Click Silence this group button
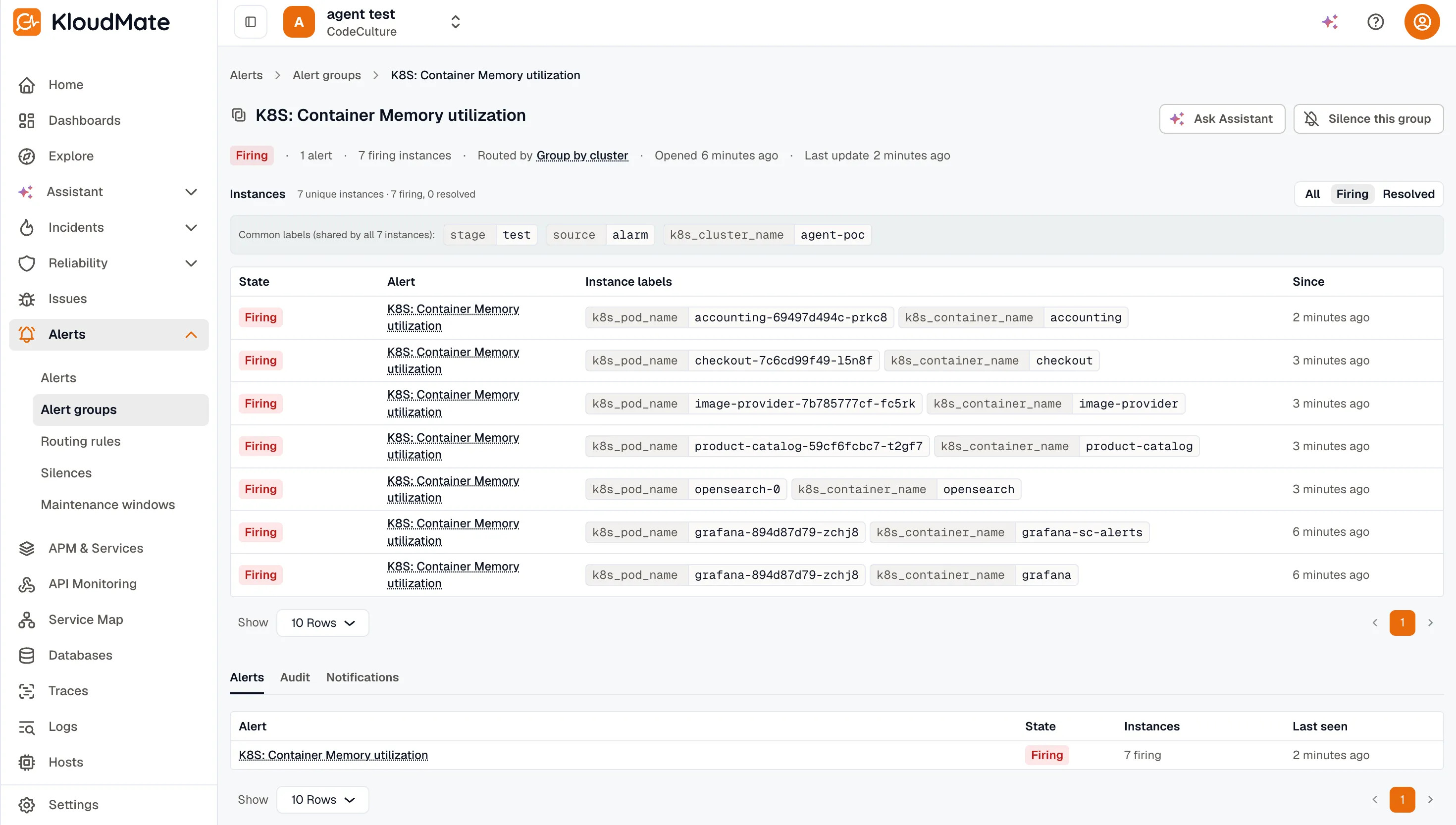Image resolution: width=1456 pixels, height=825 pixels. (x=1368, y=118)
